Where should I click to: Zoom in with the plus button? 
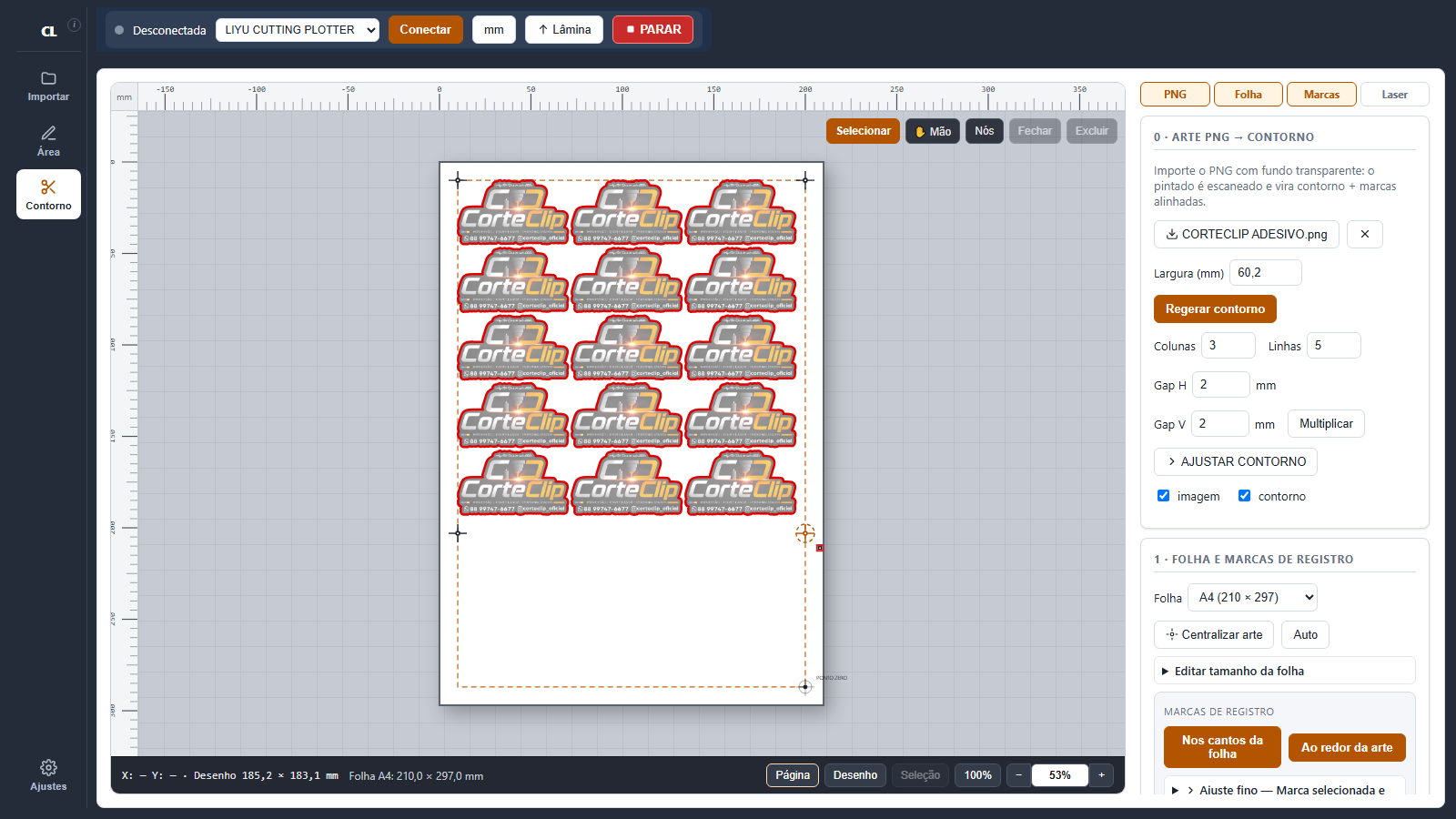[1101, 775]
